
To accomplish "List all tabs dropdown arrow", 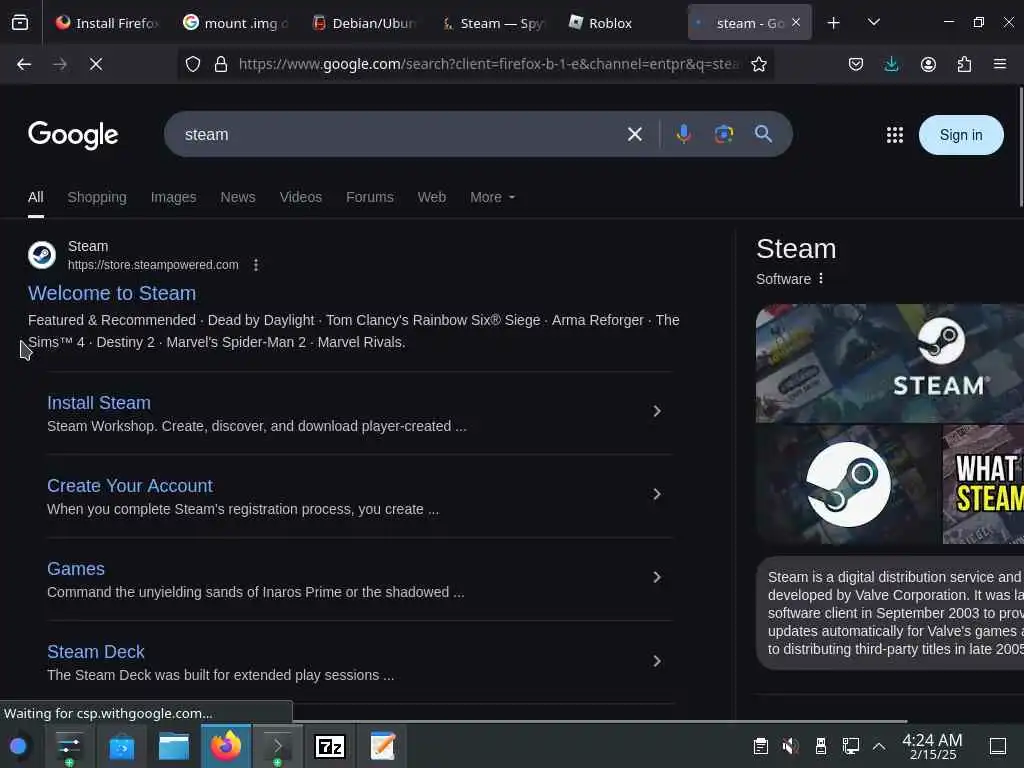I will (874, 23).
